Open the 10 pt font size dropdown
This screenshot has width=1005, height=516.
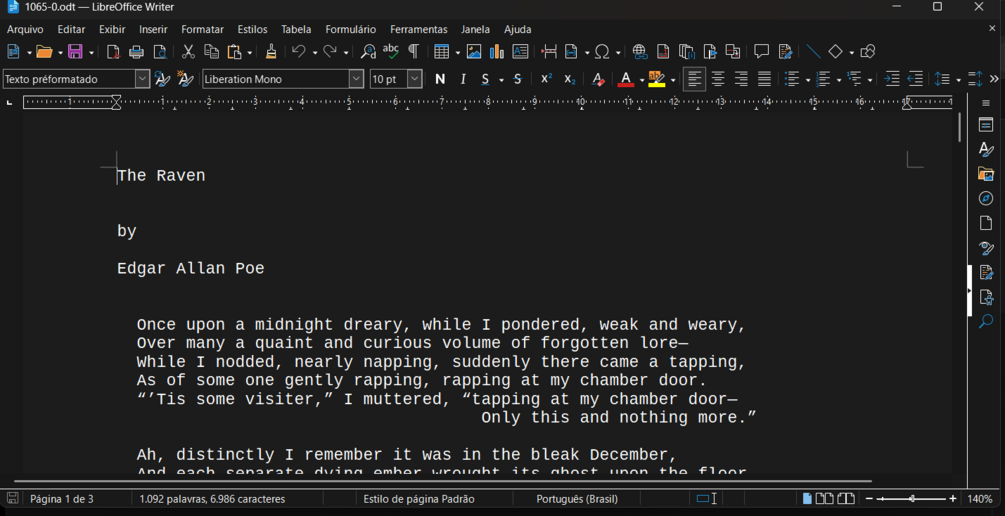415,79
